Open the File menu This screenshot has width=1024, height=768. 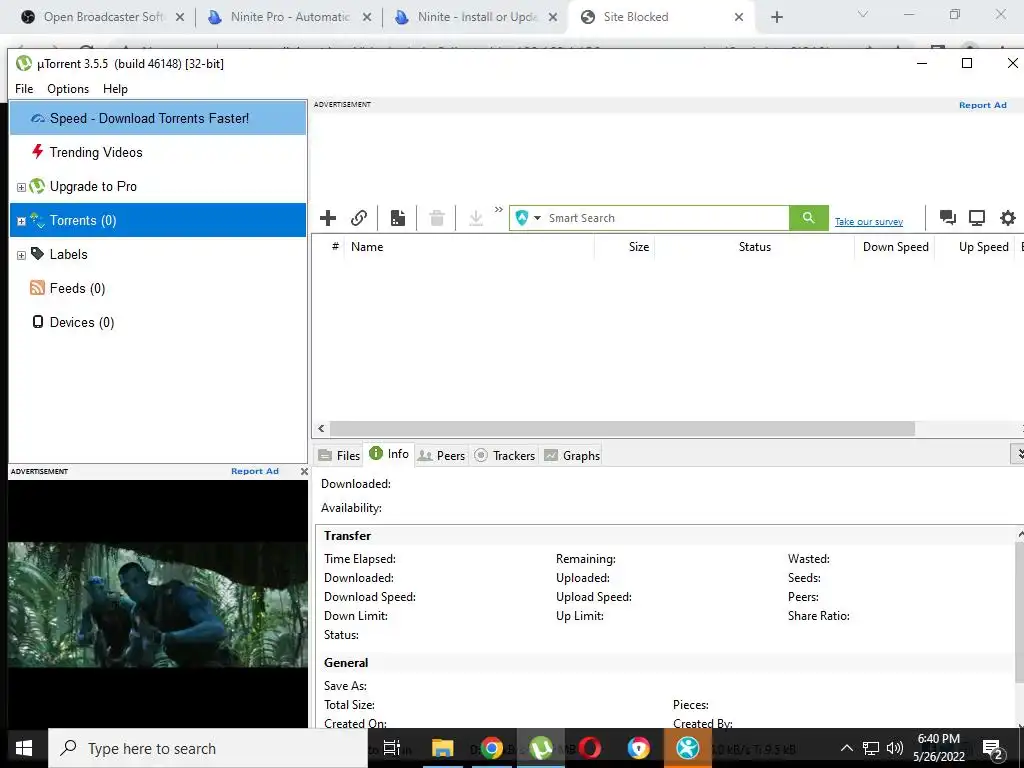24,89
